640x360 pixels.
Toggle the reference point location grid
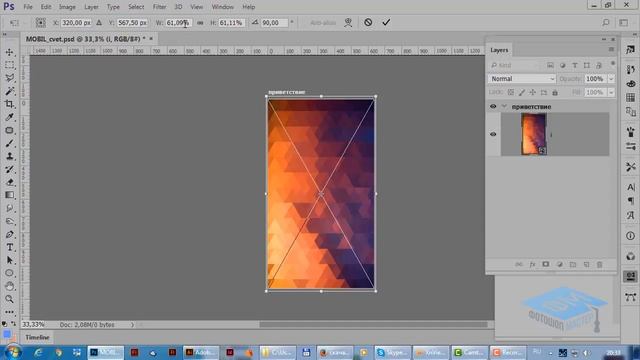(x=40, y=22)
